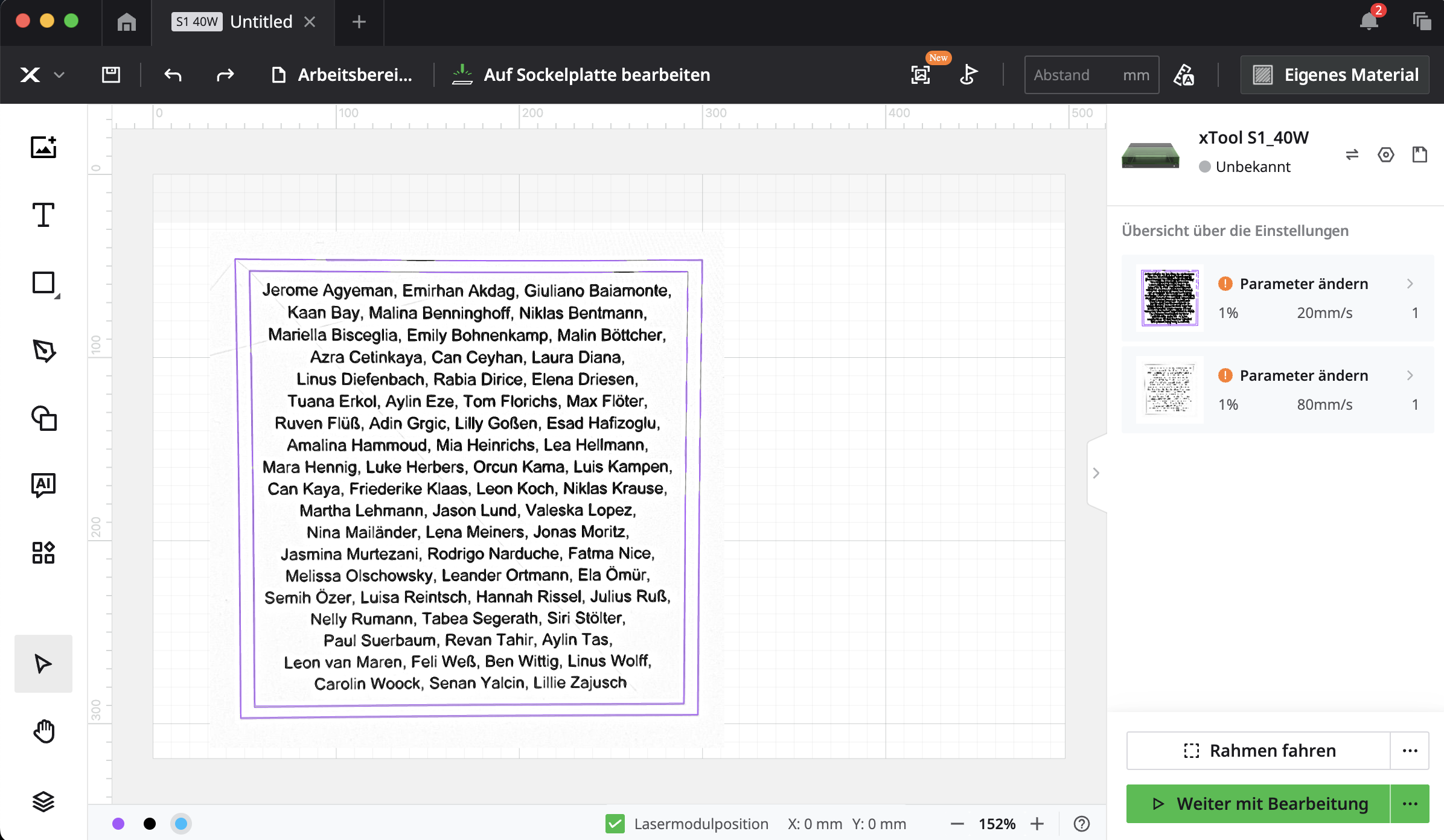
Task: Expand the 80mm/s Parameter ändern entry
Action: (1411, 375)
